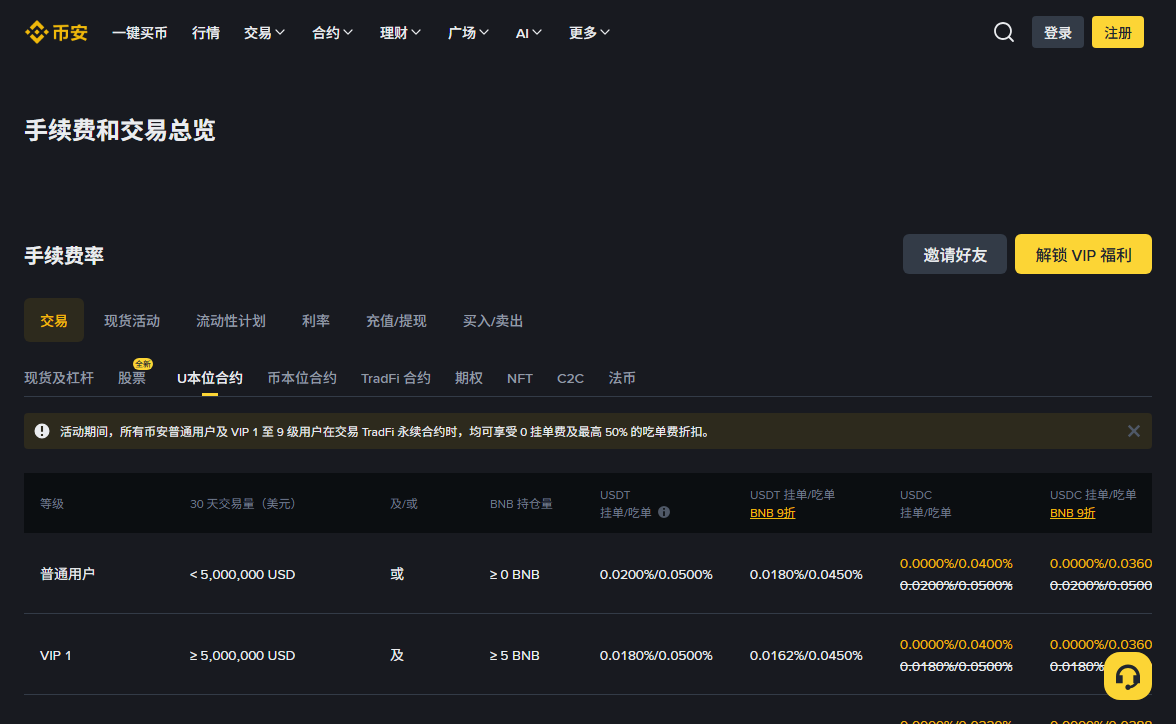Open 一键买币 from the top navigation
The height and width of the screenshot is (724, 1176).
pyautogui.click(x=140, y=33)
